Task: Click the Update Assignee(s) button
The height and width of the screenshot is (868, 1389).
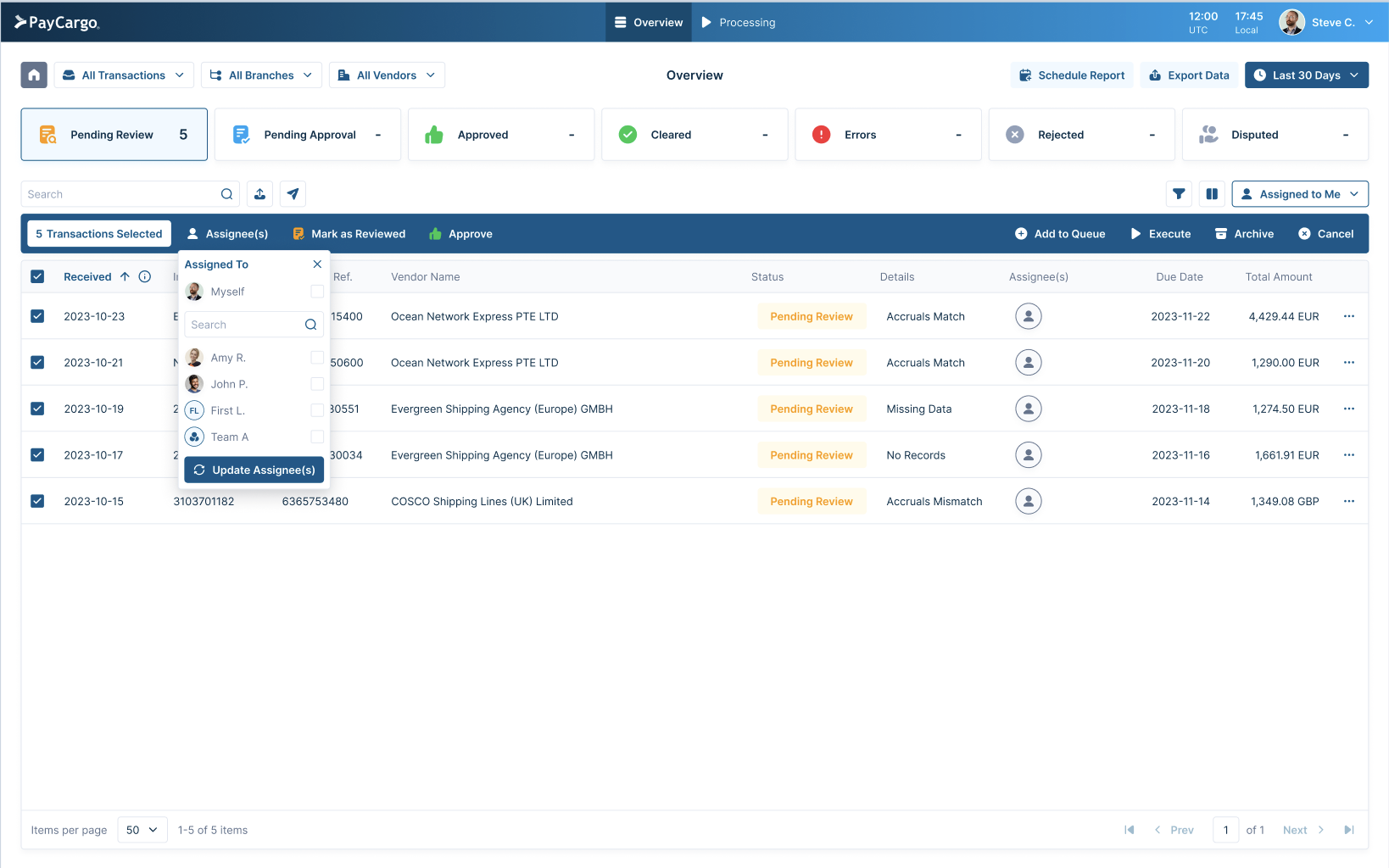Action: 254,470
